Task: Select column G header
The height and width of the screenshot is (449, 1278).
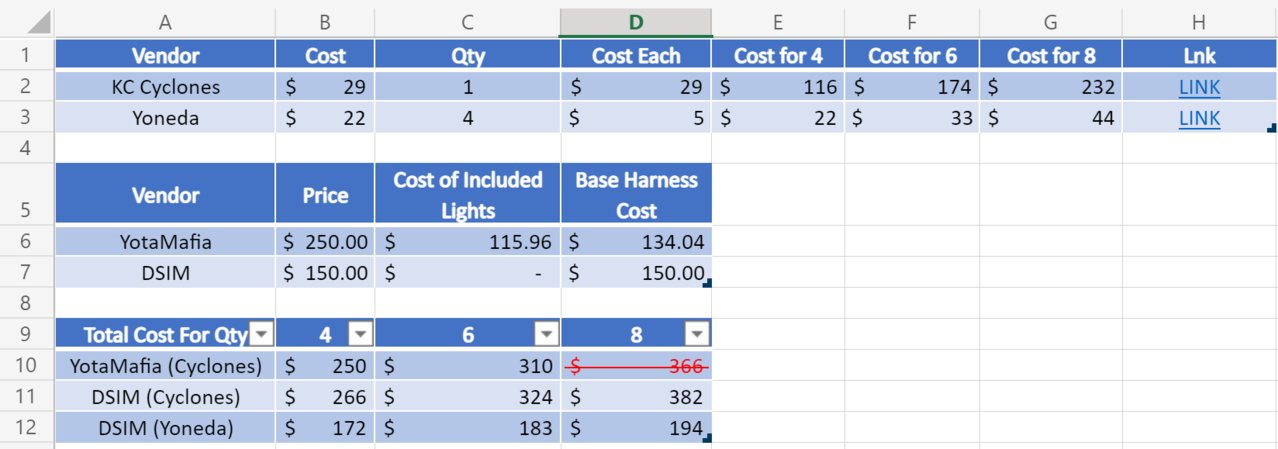Action: (1051, 22)
